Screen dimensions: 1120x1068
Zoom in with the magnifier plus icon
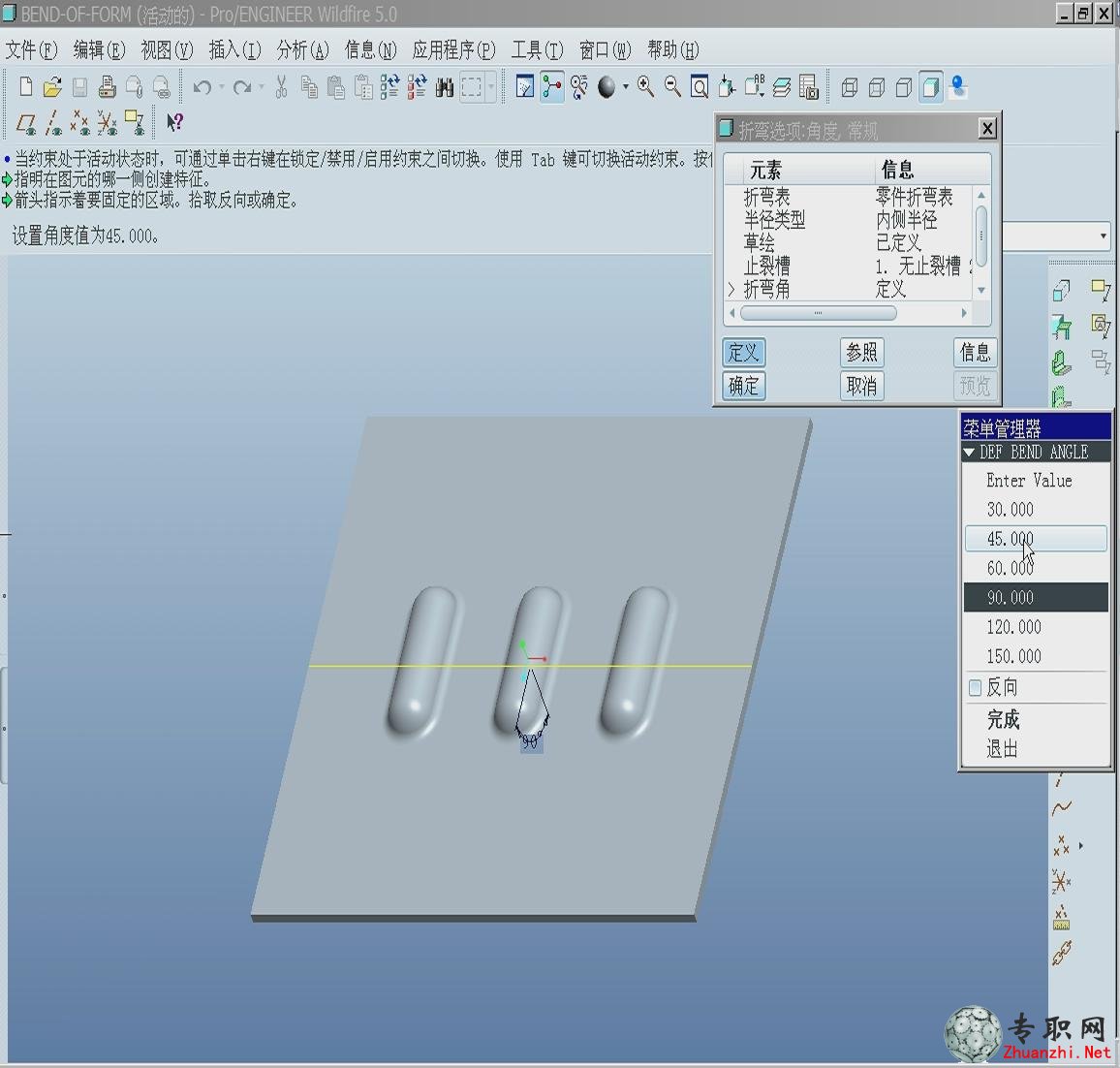point(645,87)
